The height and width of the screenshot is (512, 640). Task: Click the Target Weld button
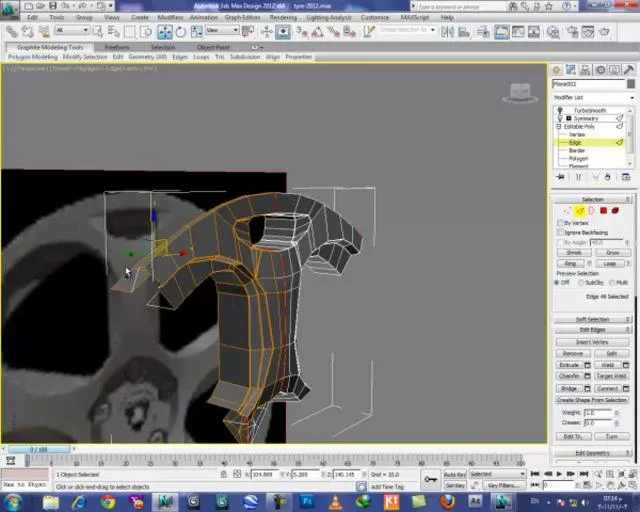click(611, 376)
